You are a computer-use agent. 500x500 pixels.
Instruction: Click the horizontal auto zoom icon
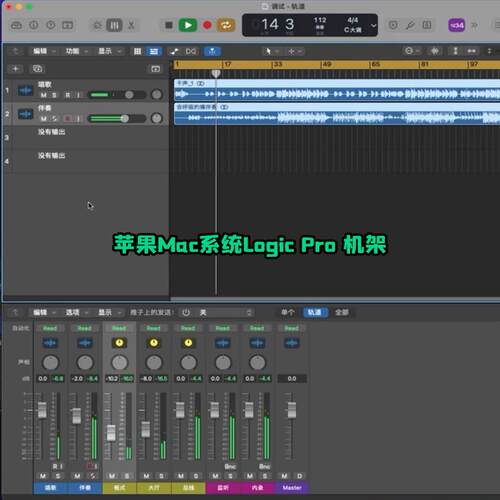[x=471, y=51]
